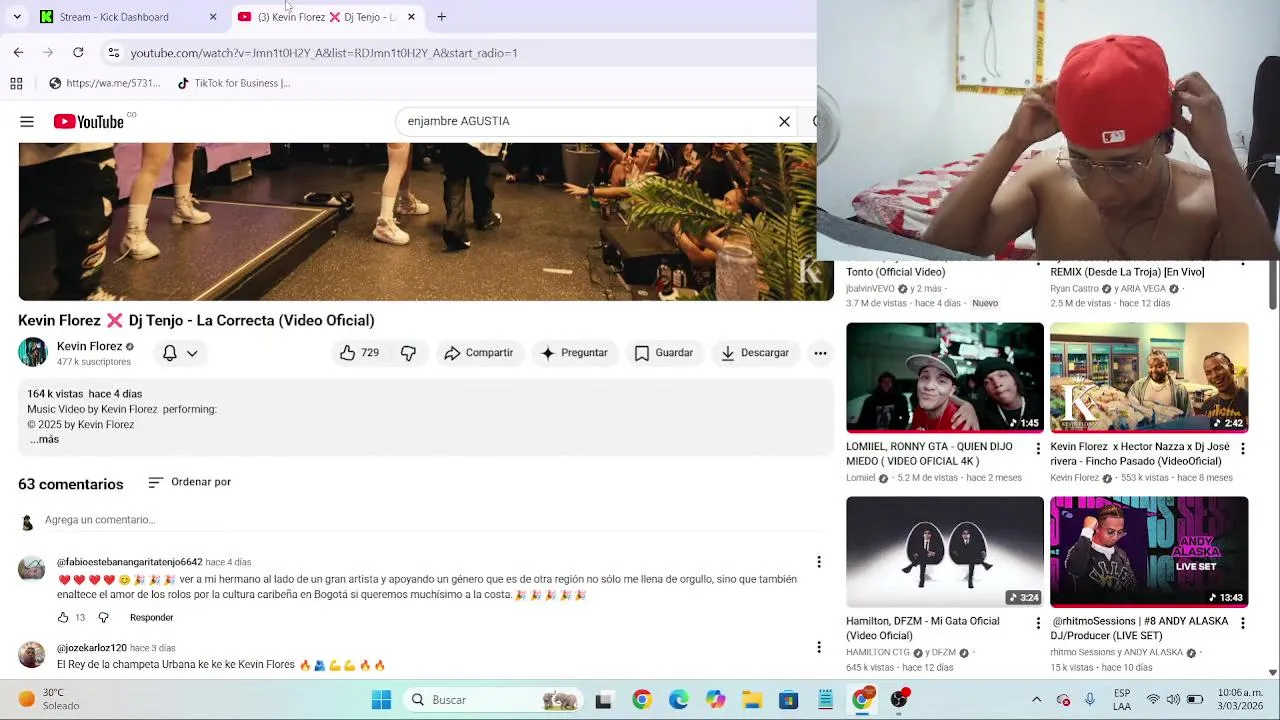Expand description with ...más
This screenshot has width=1280, height=720.
[44, 439]
